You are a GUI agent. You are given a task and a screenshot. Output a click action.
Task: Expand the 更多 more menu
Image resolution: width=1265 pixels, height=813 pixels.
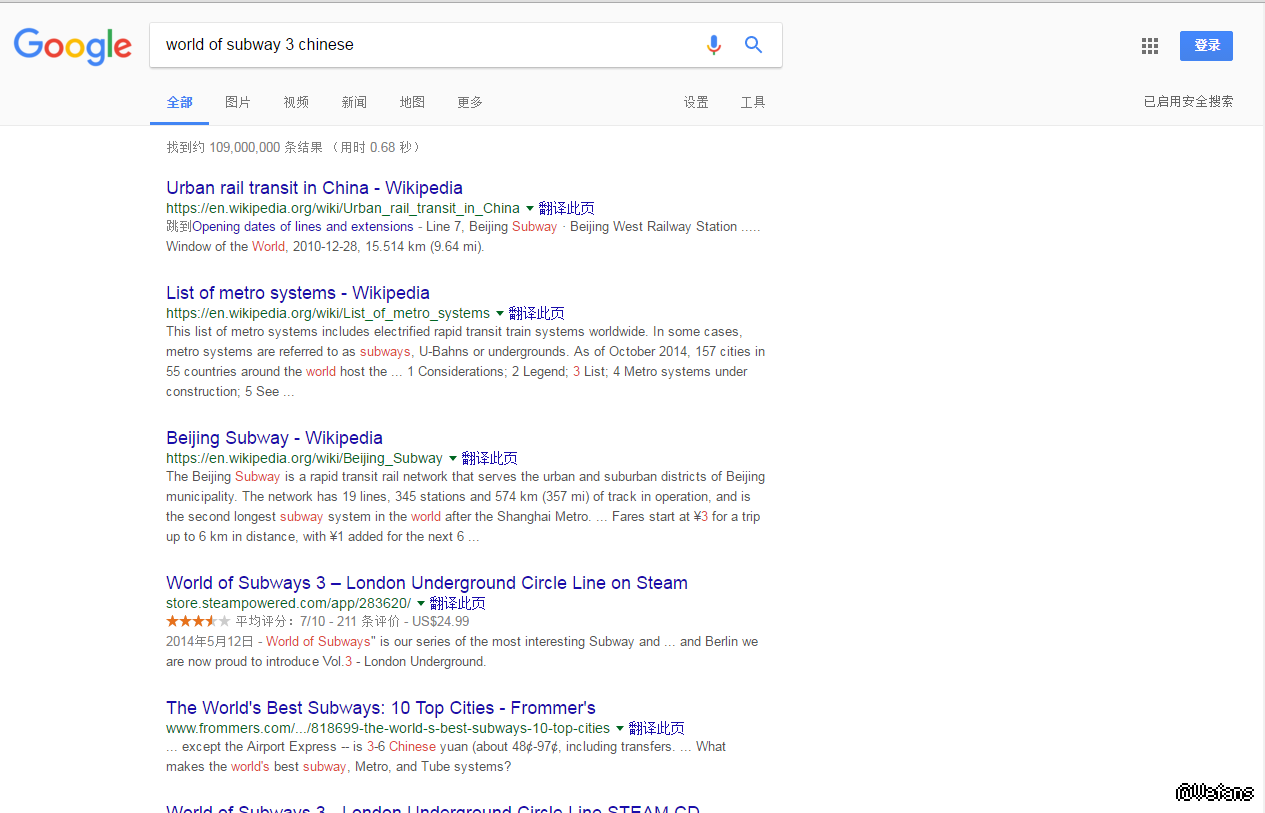pos(470,102)
